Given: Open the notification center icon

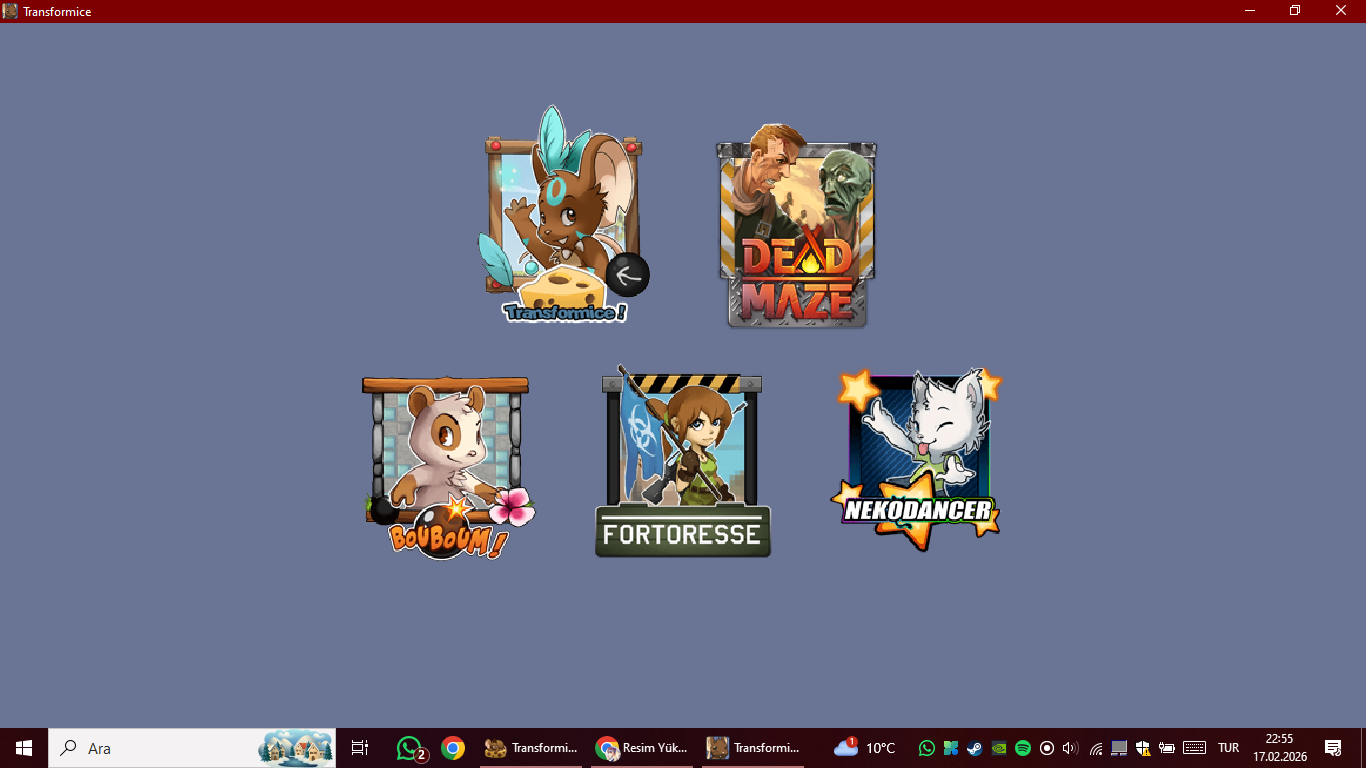Looking at the screenshot, I should 1333,748.
